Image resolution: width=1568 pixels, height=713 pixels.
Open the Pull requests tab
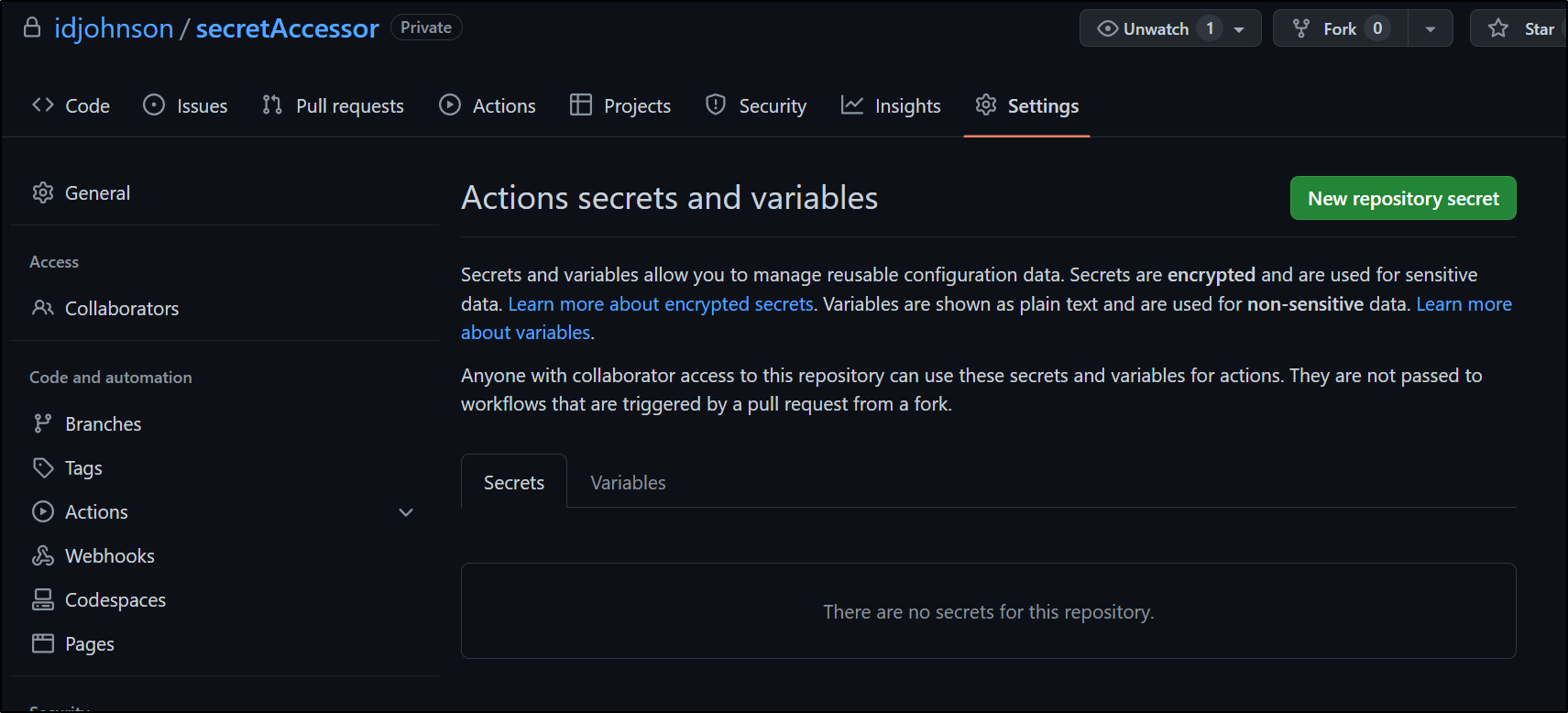[x=333, y=105]
